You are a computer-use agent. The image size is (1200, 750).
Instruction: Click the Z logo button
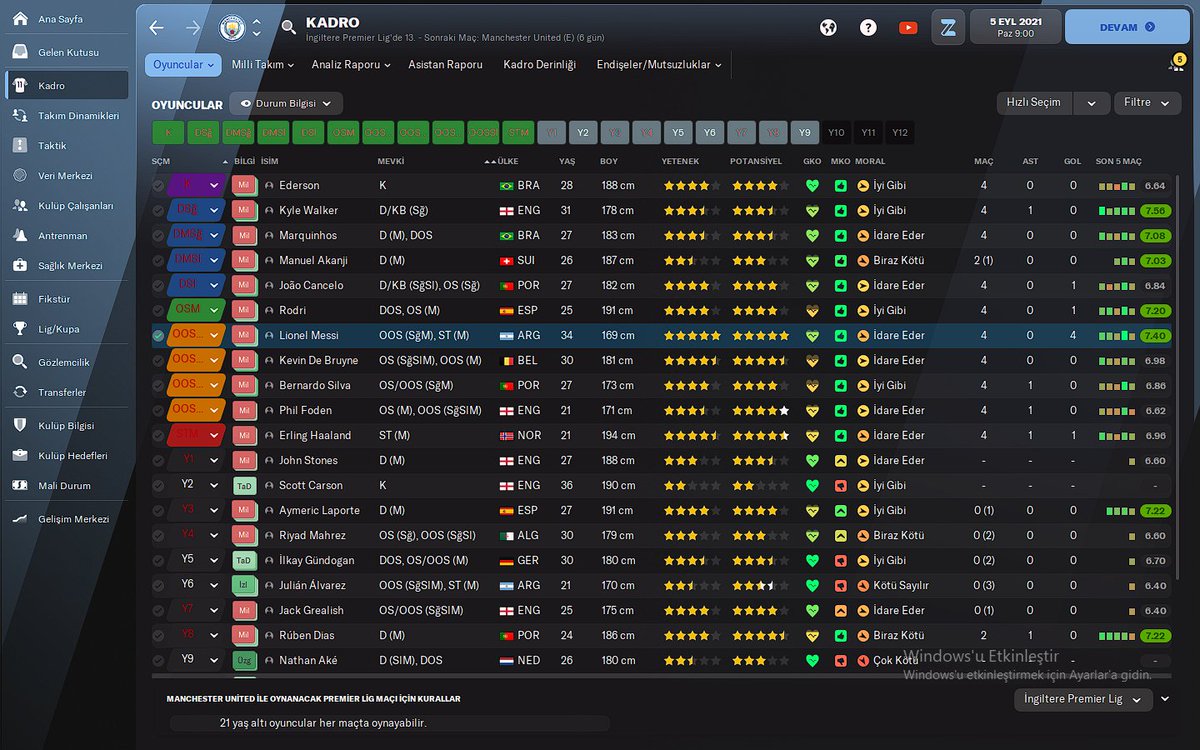pyautogui.click(x=947, y=27)
